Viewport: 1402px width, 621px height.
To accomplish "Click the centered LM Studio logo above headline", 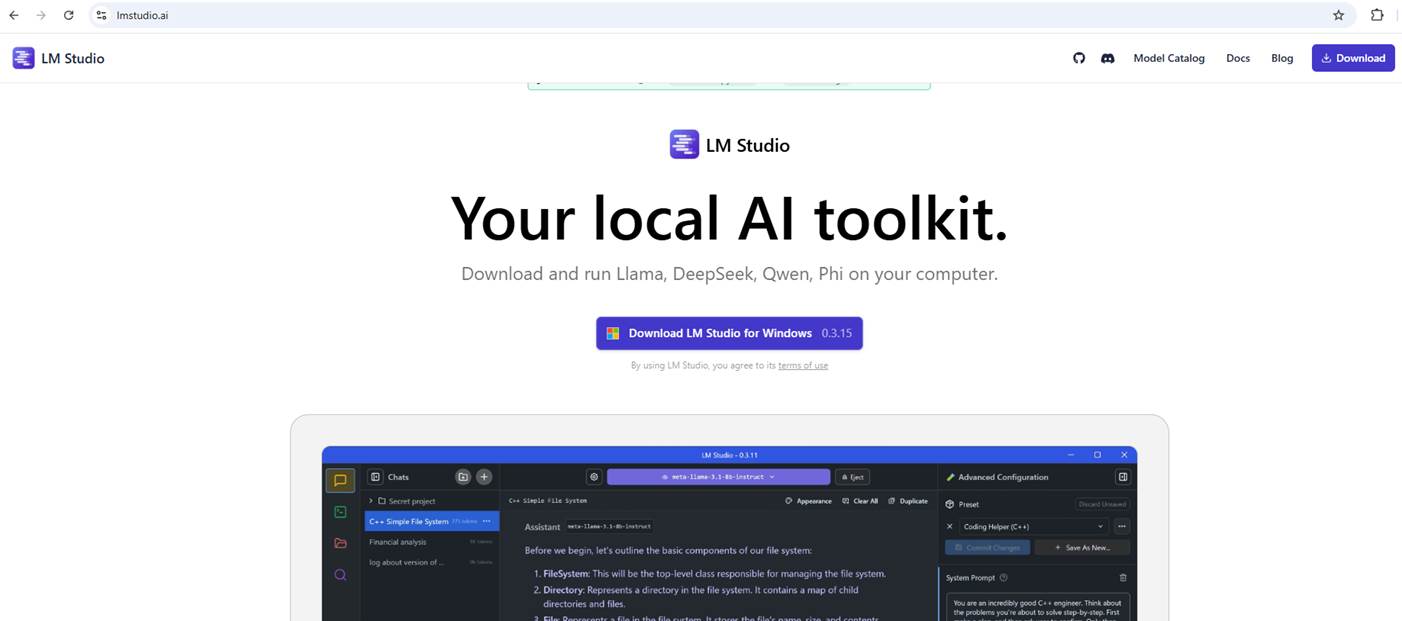I will pos(729,145).
